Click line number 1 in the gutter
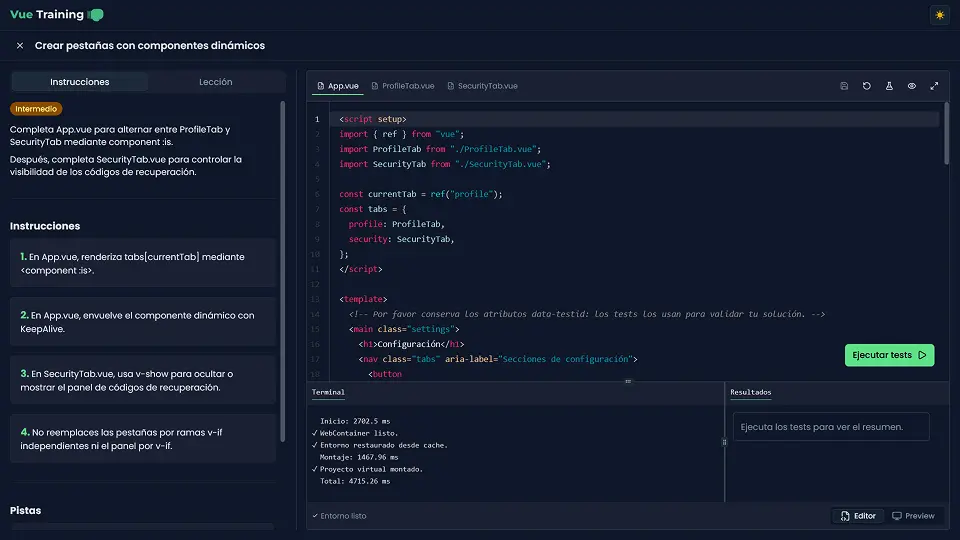 click(x=317, y=119)
